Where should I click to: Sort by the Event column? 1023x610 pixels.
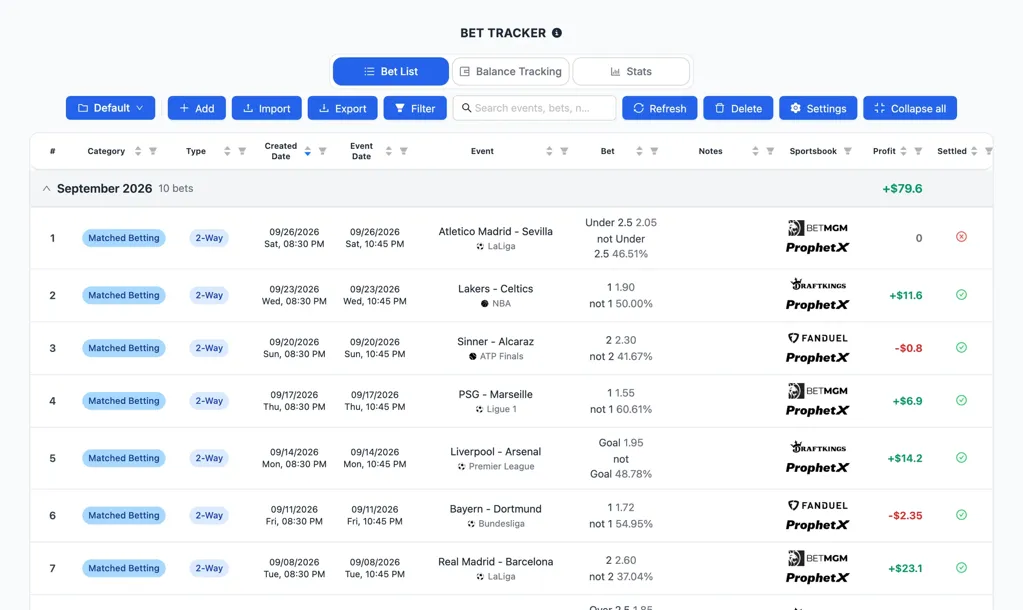click(x=549, y=151)
